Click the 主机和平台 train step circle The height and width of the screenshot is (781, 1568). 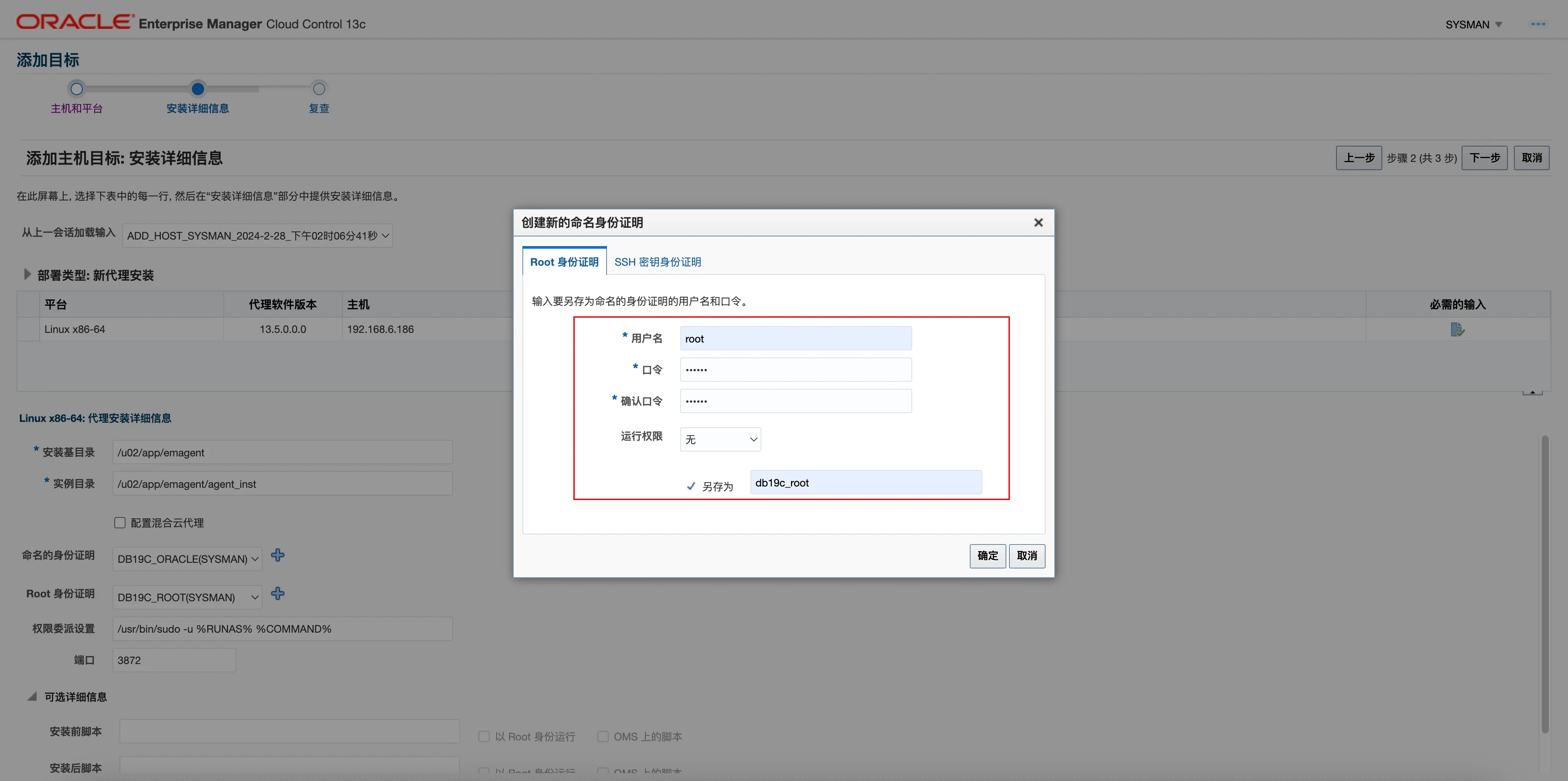point(76,89)
